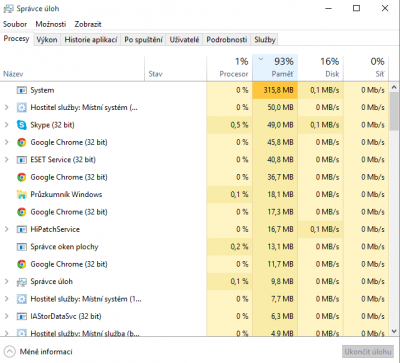Switch to the Výkon tab
Image resolution: width=400 pixels, height=363 pixels.
(x=47, y=40)
